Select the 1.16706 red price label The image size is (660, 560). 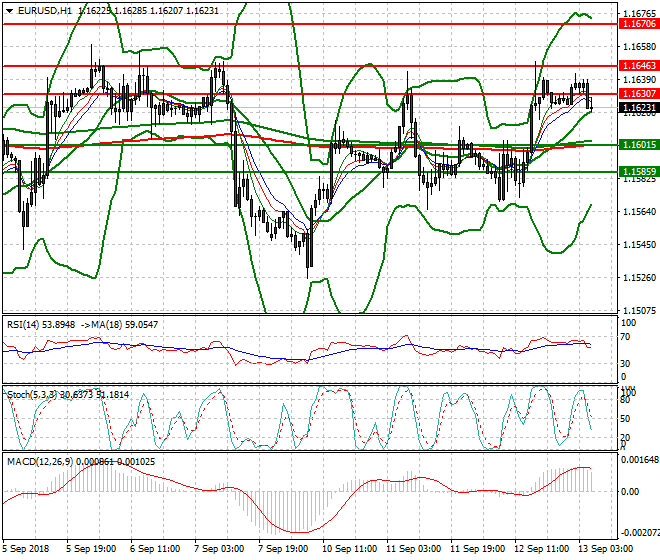pyautogui.click(x=638, y=23)
